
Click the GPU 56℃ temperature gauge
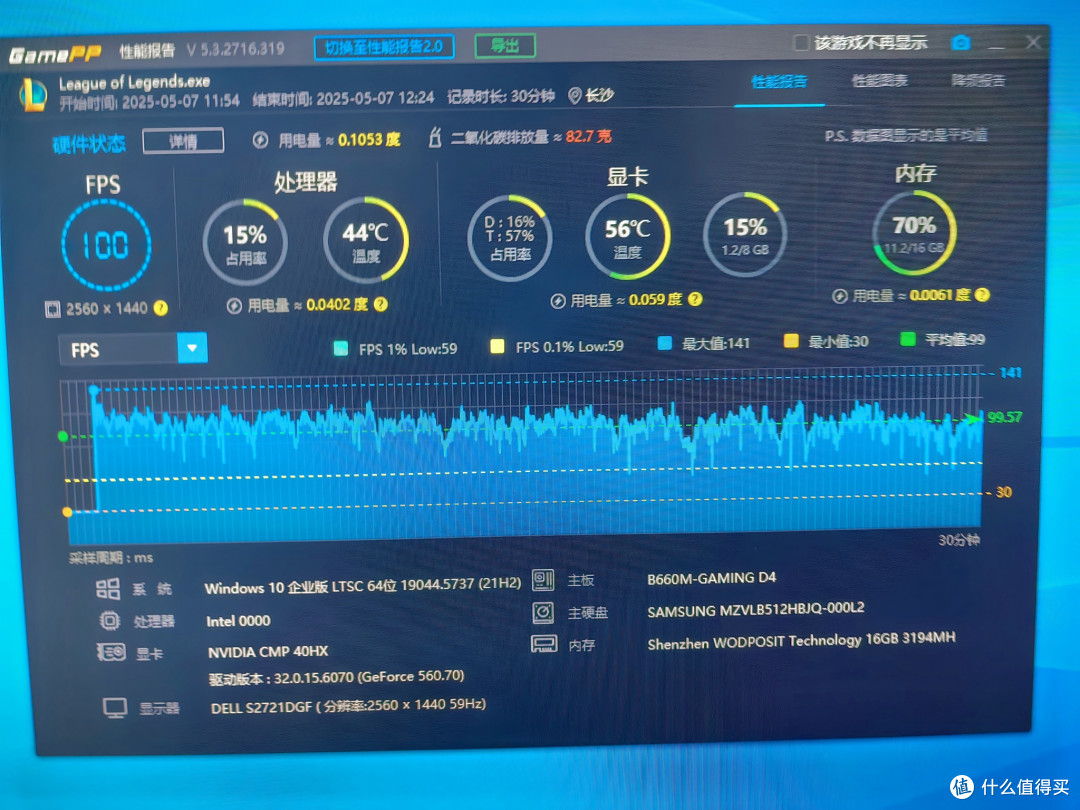click(627, 236)
